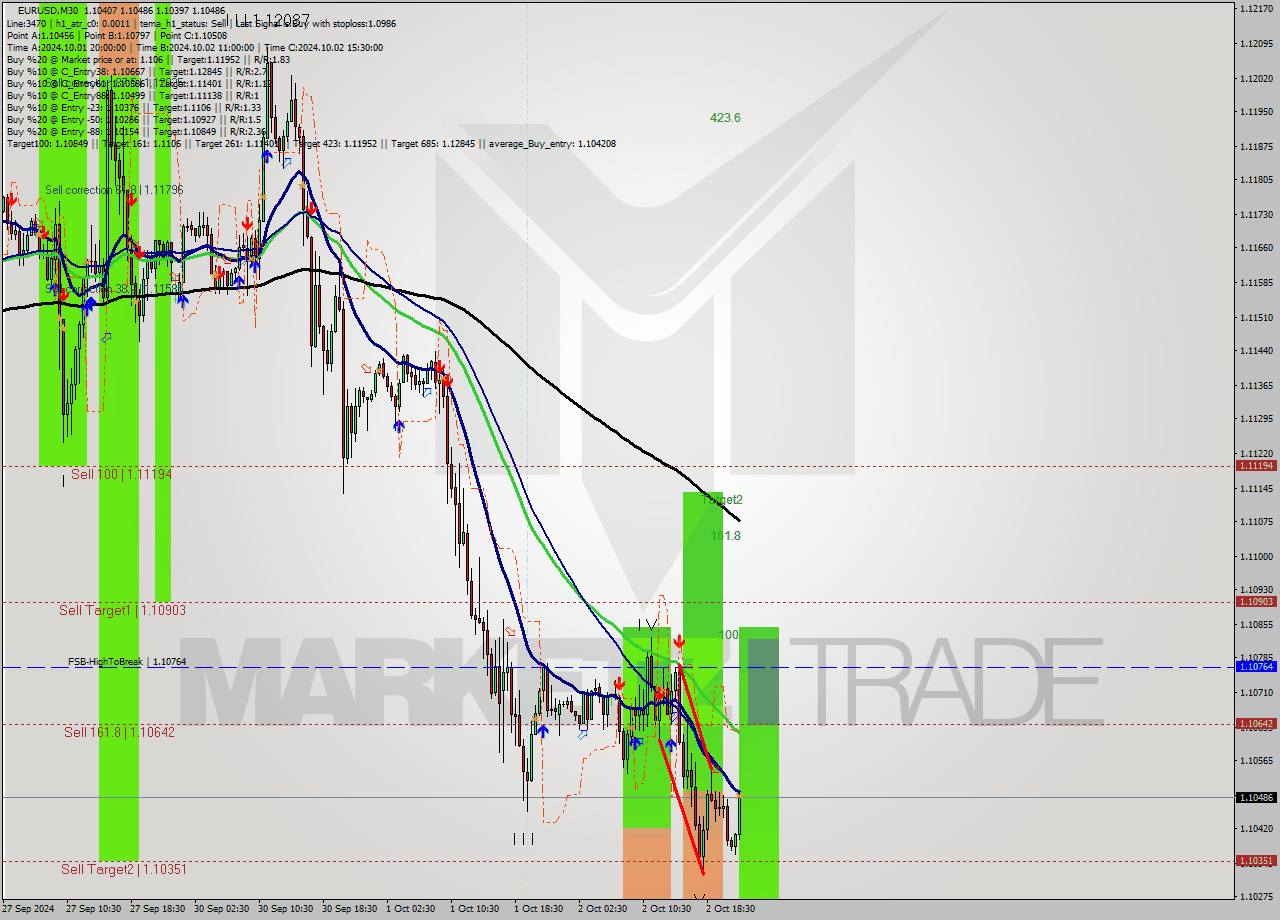Click the 1.11145 price scale value
Viewport: 1280px width, 920px height.
pyautogui.click(x=1255, y=488)
